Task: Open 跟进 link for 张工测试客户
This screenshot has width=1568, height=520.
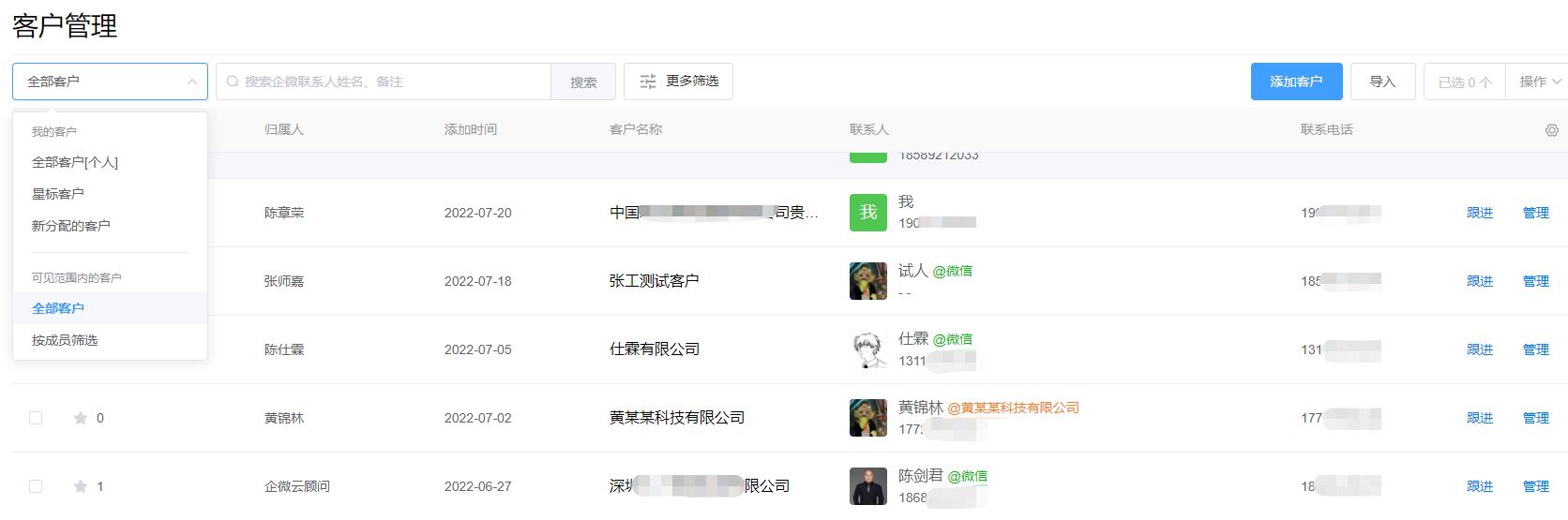Action: pyautogui.click(x=1480, y=281)
